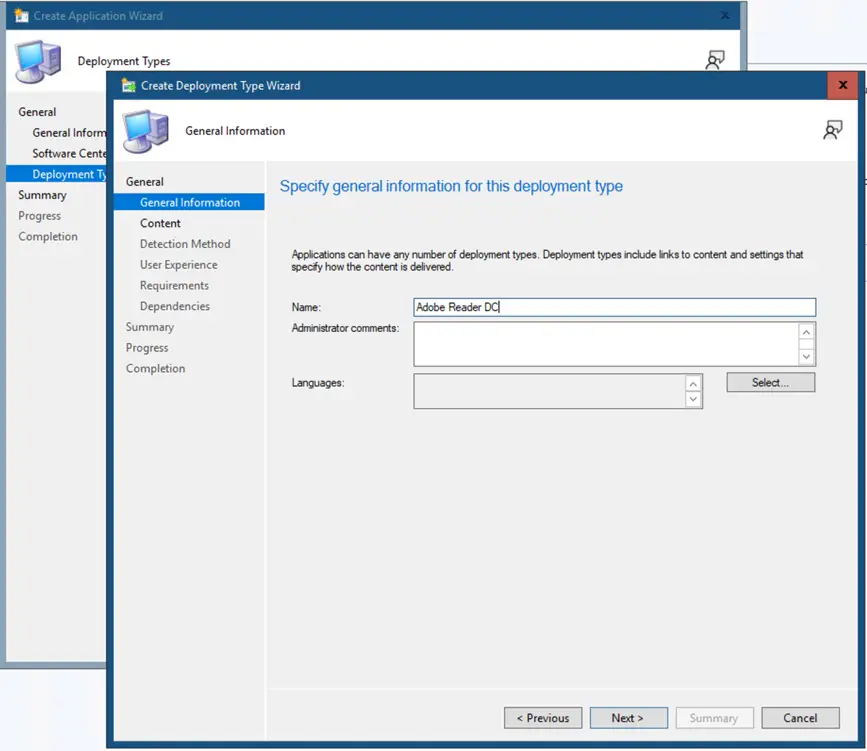
Task: Select General heading in Create Application Wizard
Action: click(37, 112)
